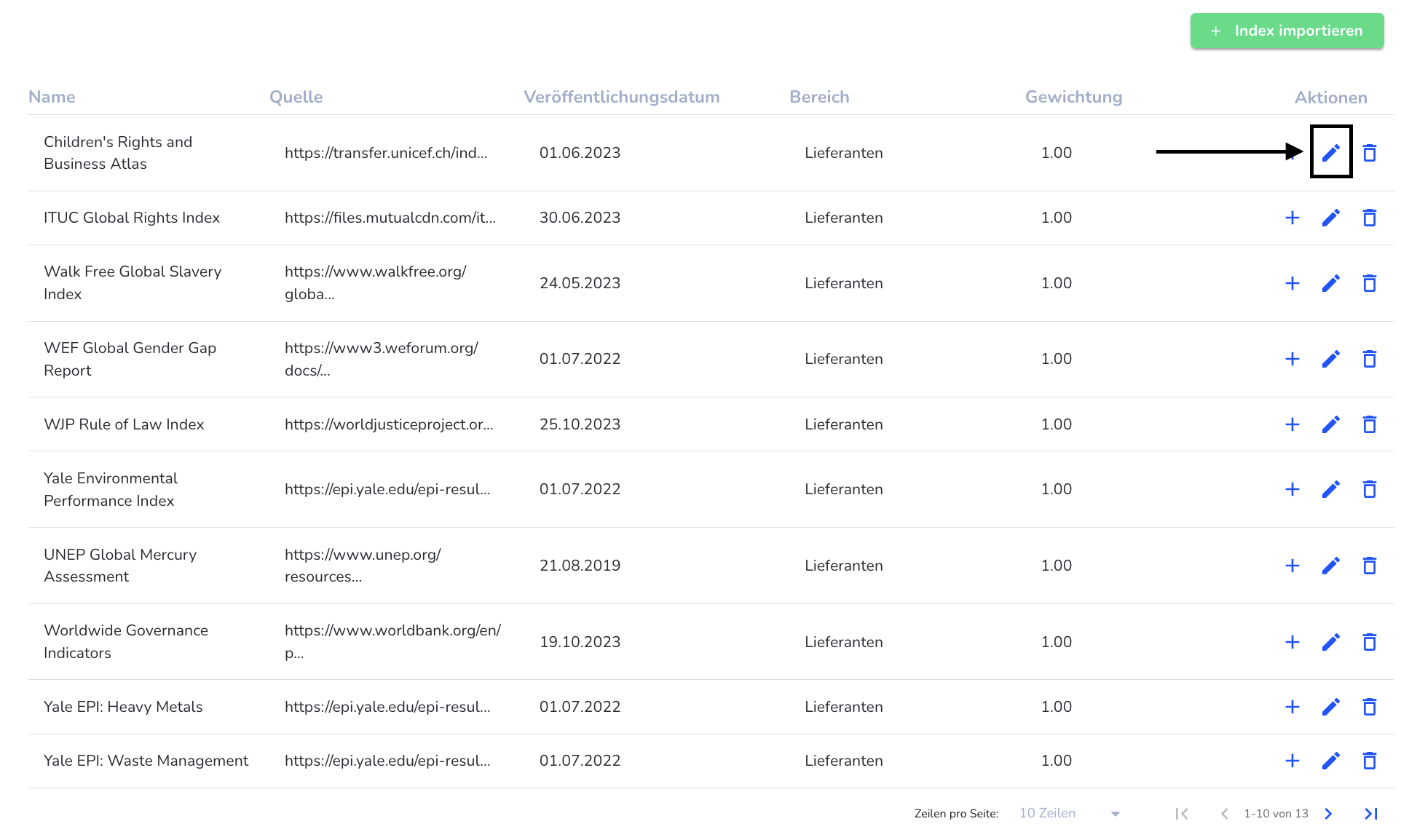Click plus icon for Worldwide Governance Indicators
The image size is (1417, 840).
[x=1292, y=642]
